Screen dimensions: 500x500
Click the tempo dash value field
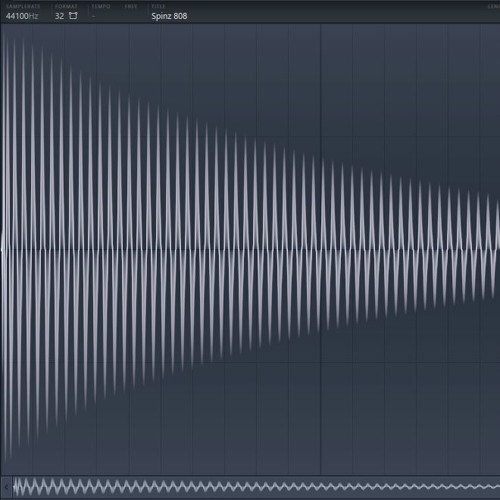94,16
